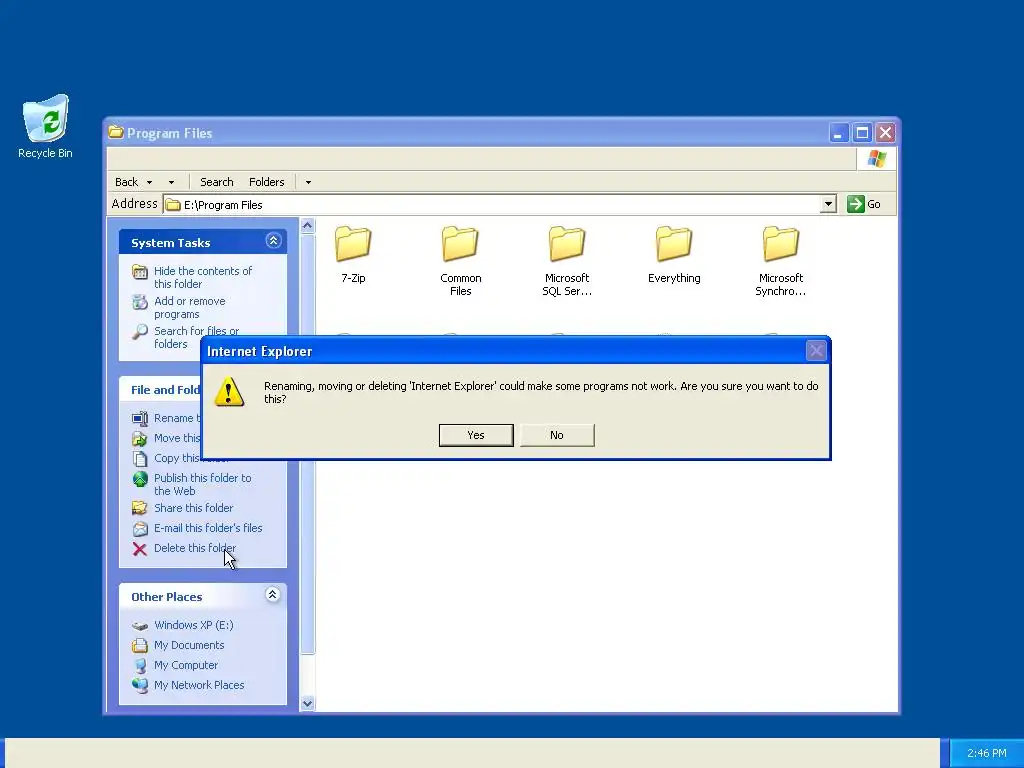
Task: Click the Windows XP (E:) drive icon
Action: [140, 626]
